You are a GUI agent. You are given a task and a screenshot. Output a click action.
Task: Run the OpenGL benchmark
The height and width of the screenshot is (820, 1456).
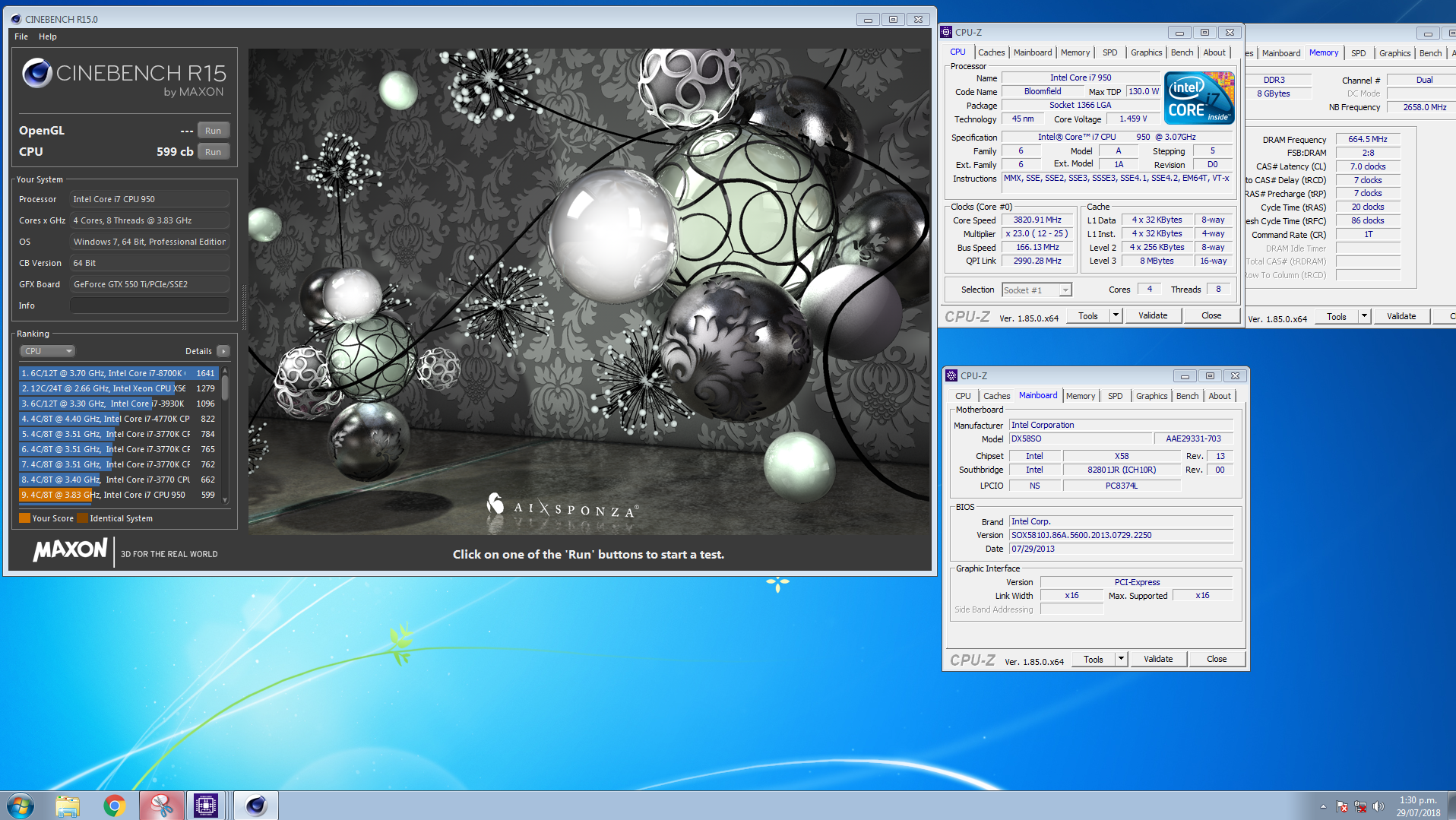coord(214,131)
